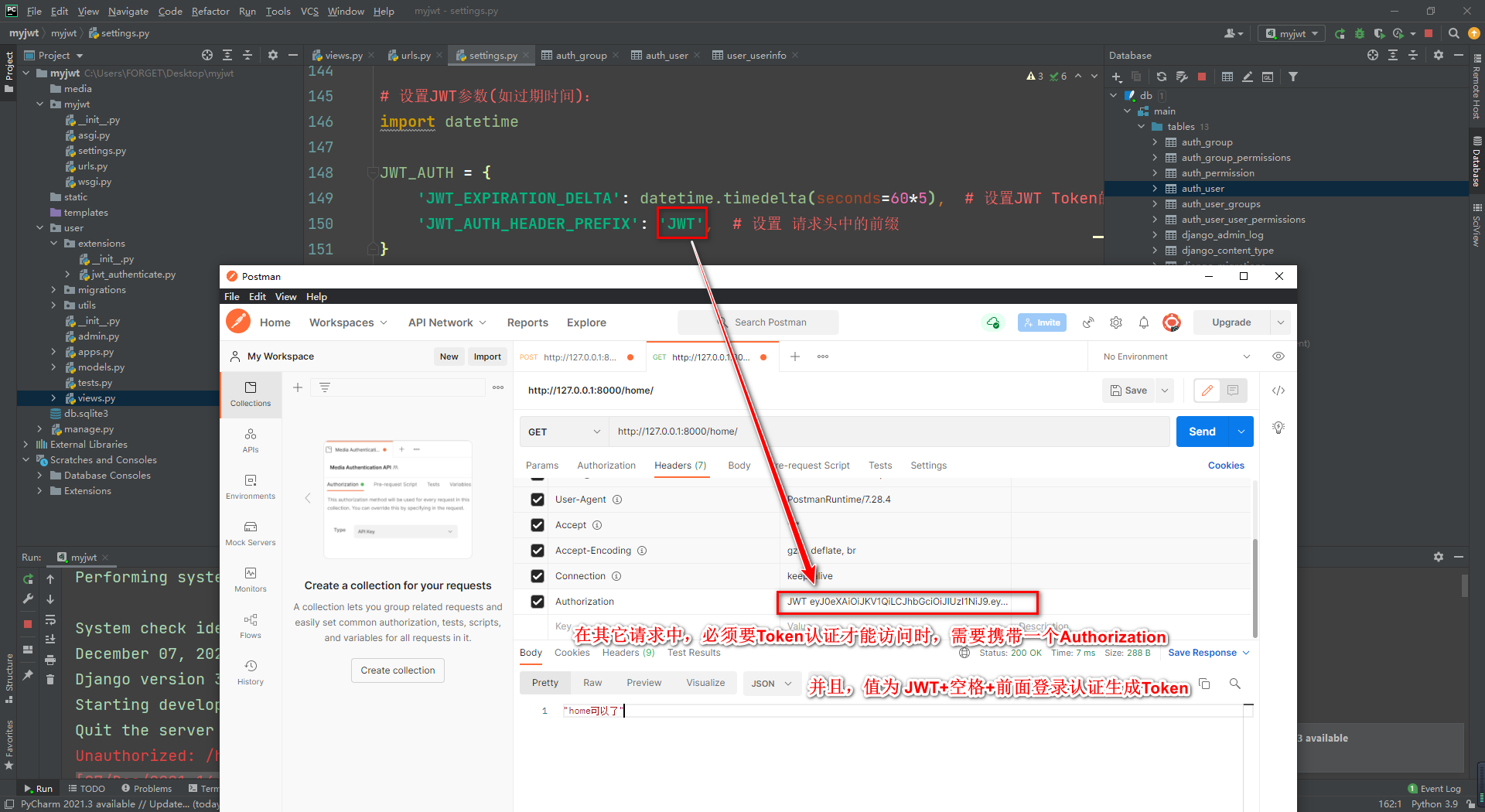Click the Upgrade button
Viewport: 1485px width, 812px height.
1231,322
